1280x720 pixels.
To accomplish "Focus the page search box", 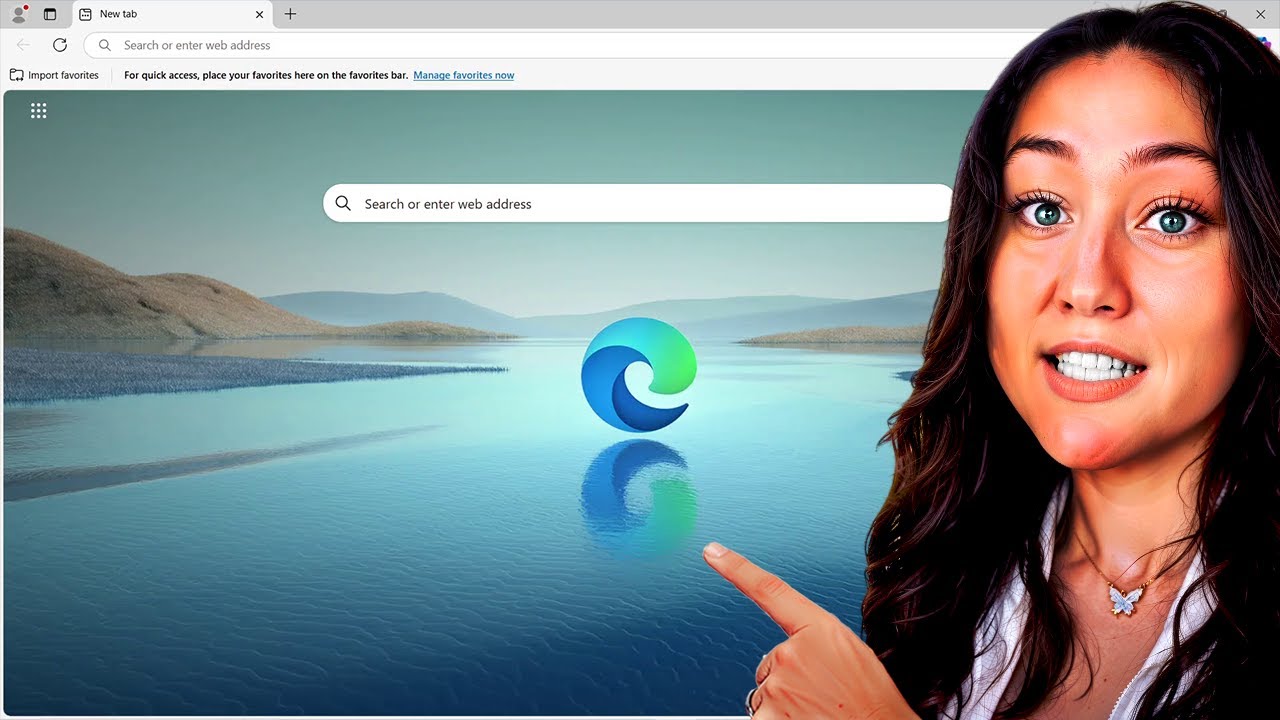I will [x=638, y=203].
